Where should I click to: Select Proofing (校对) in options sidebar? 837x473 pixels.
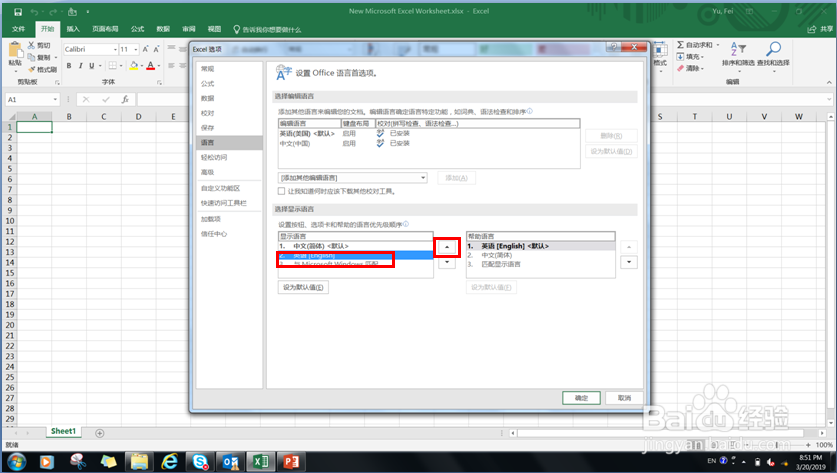tap(228, 113)
